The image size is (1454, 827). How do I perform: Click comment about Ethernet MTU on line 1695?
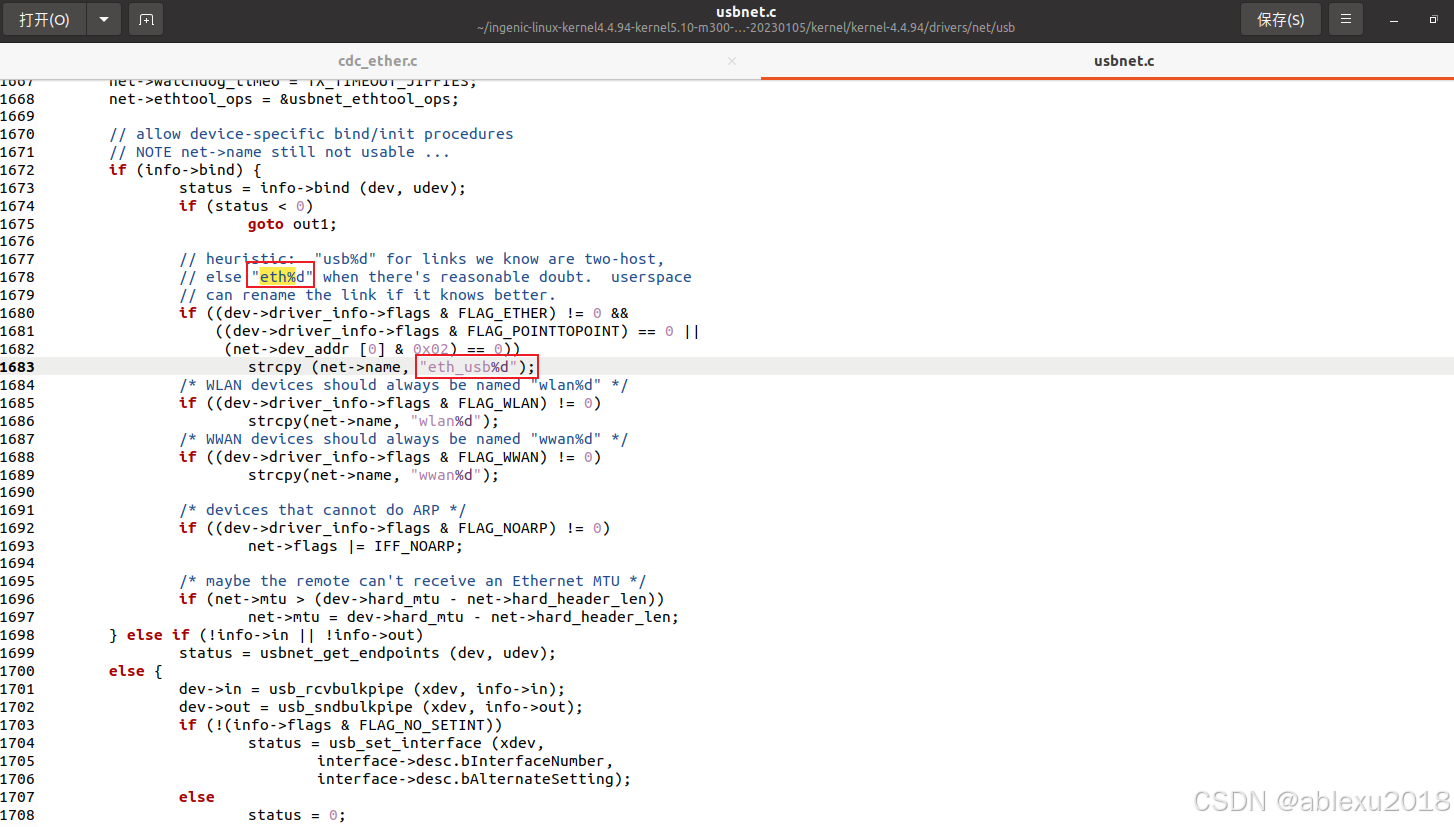tap(412, 581)
